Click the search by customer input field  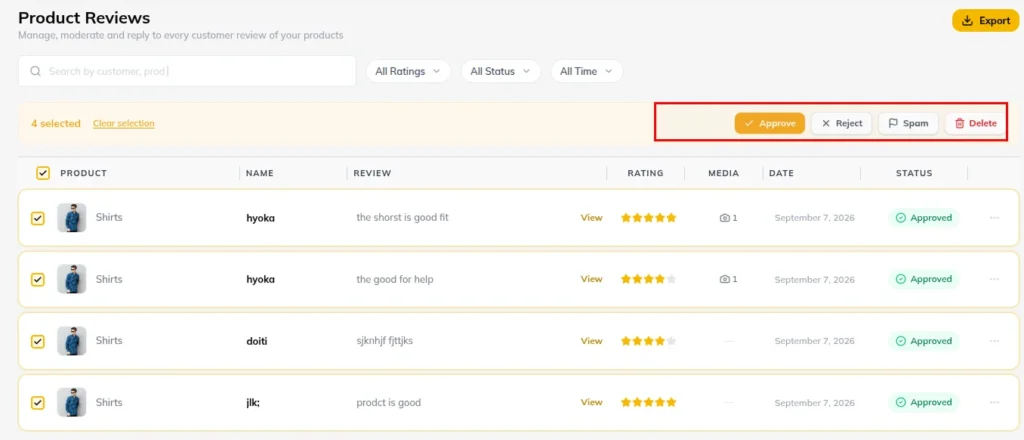187,71
